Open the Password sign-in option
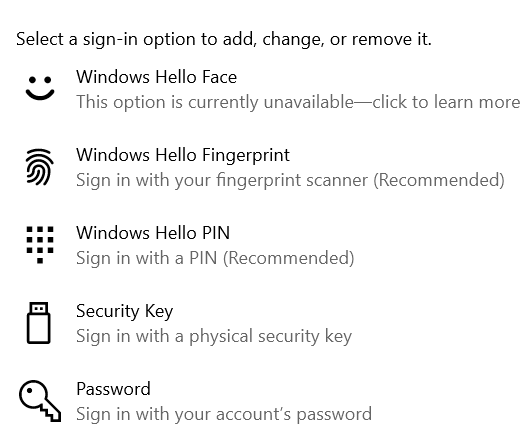Viewport: 521px width, 446px height. [113, 389]
